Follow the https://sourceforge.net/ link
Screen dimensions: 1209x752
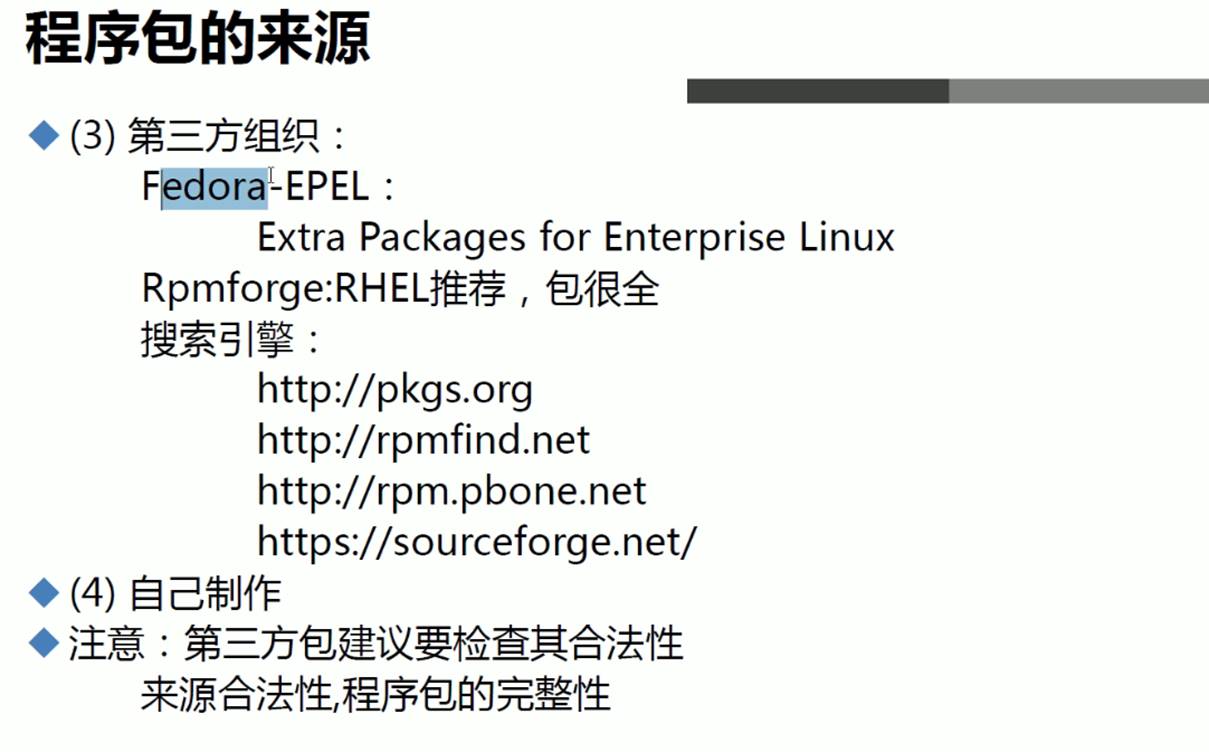pyautogui.click(x=476, y=542)
